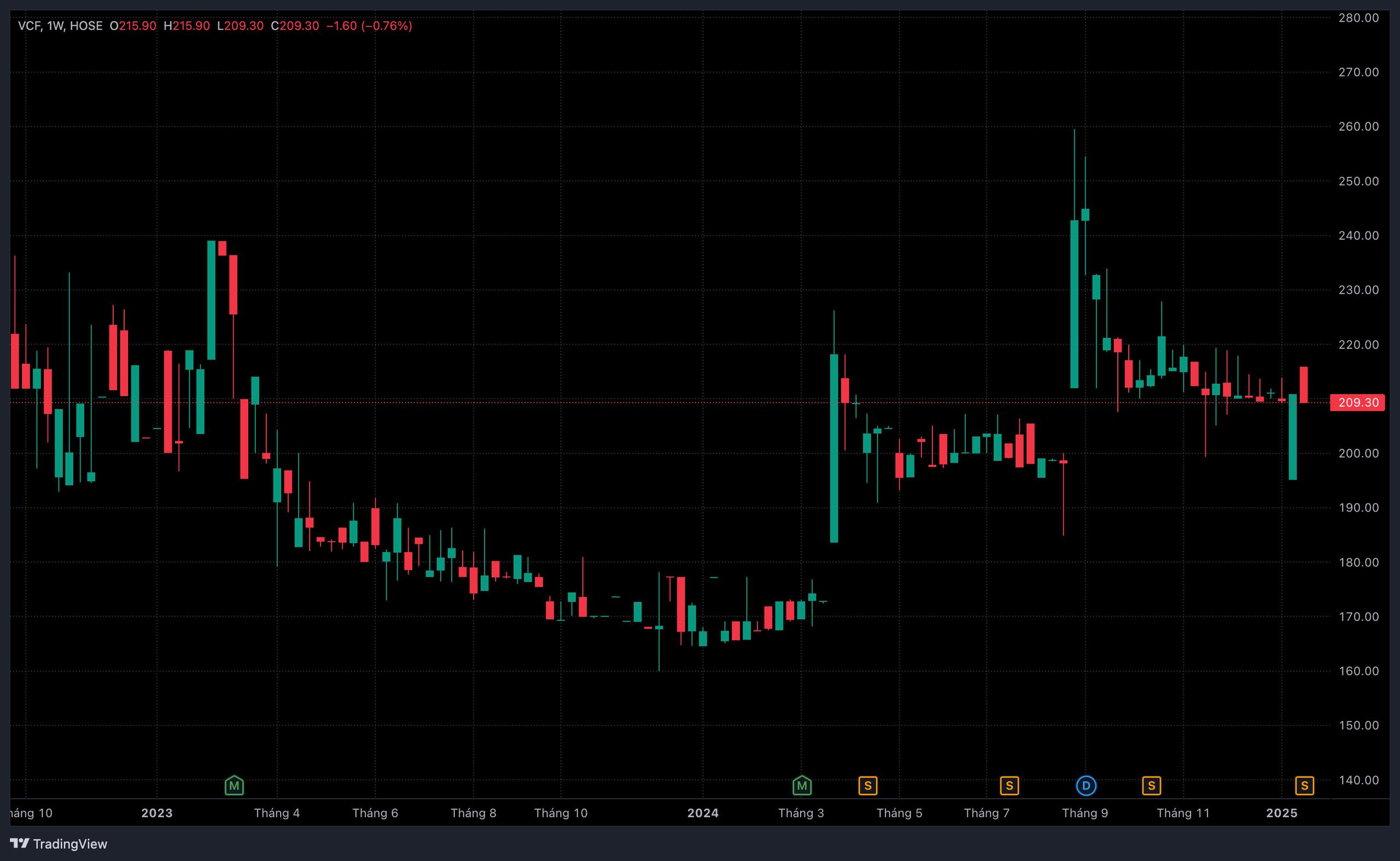Click the Tháng 8 time axis label

point(473,813)
